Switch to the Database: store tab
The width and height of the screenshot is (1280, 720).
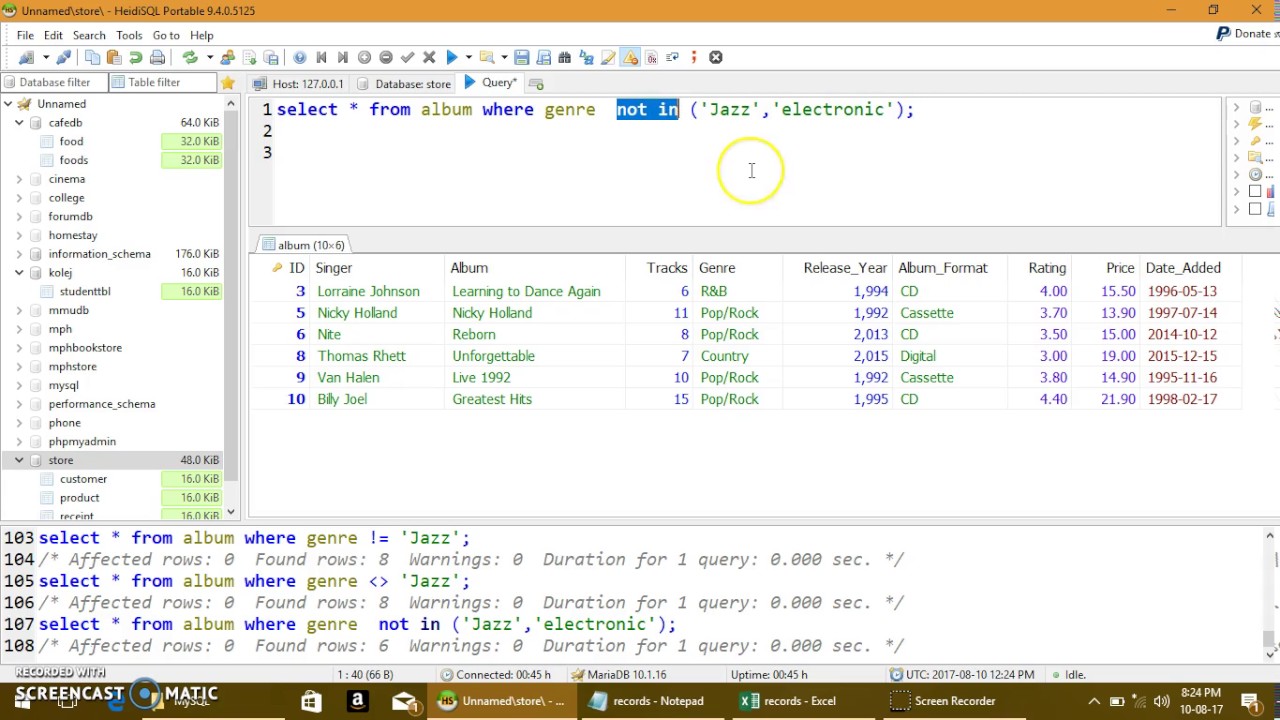pos(404,84)
